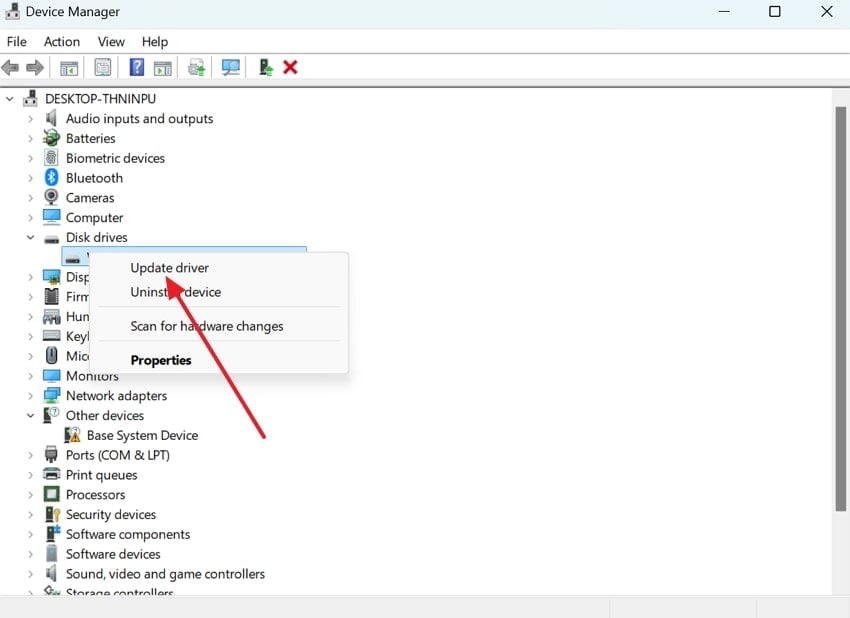850x618 pixels.
Task: Click the Batteries category icon
Action: 51,138
